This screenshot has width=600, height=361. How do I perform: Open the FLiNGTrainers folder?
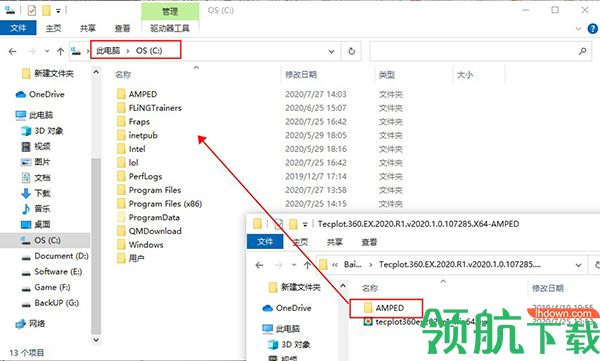pyautogui.click(x=149, y=108)
